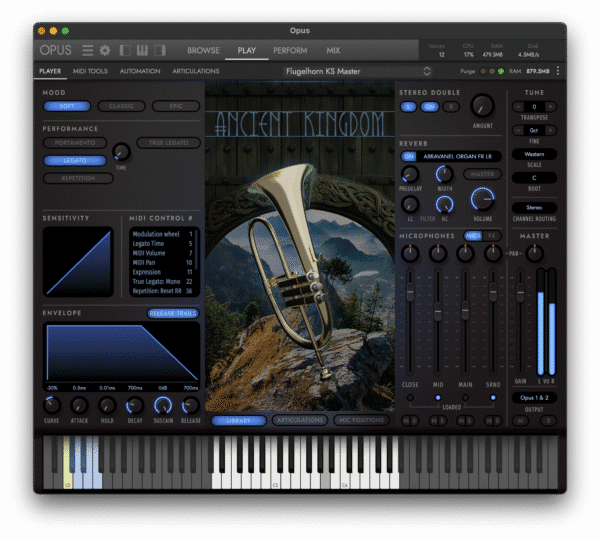Click the Srnd mic pan knob
600x538 pixels.
[x=493, y=253]
